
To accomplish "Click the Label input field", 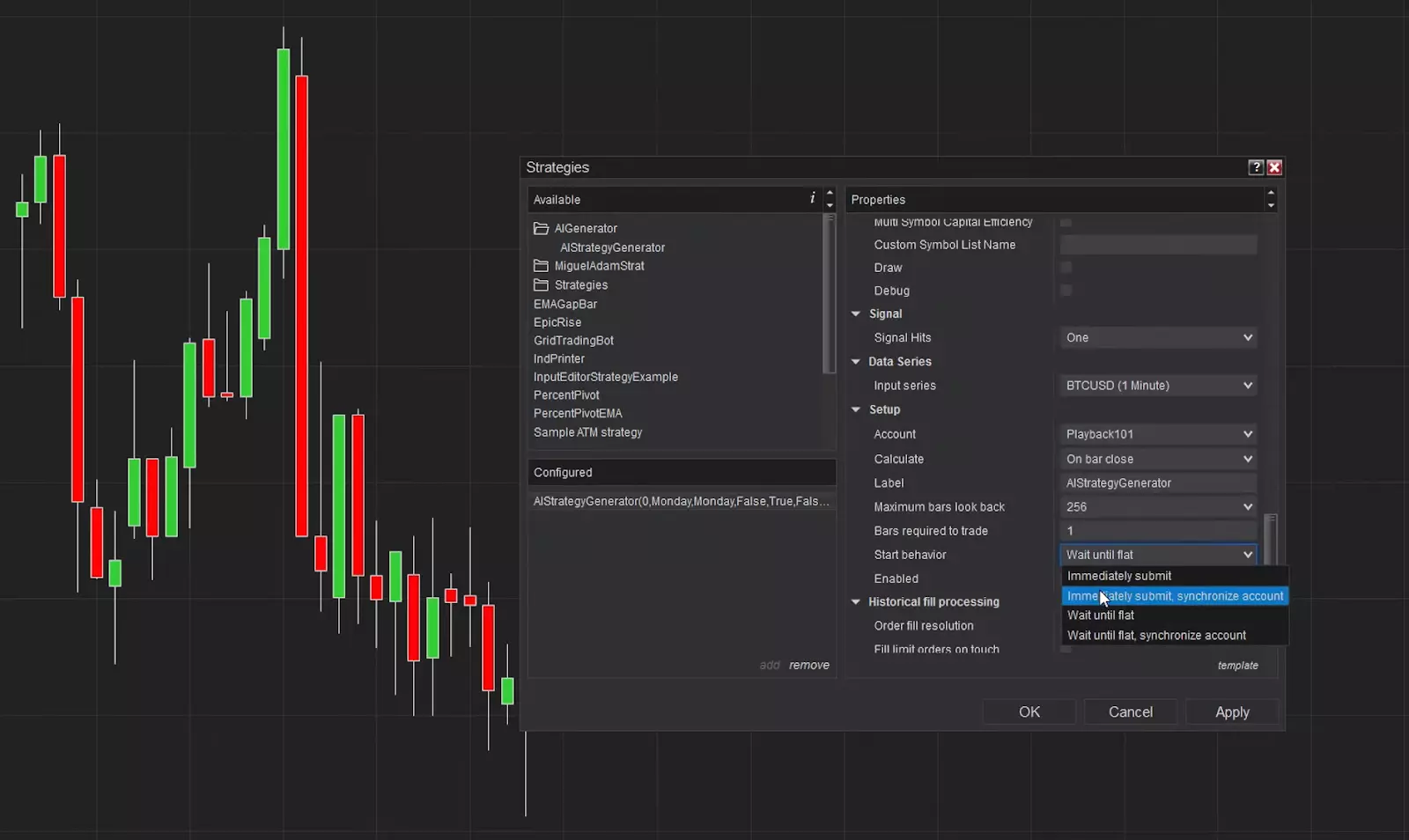I will 1159,483.
